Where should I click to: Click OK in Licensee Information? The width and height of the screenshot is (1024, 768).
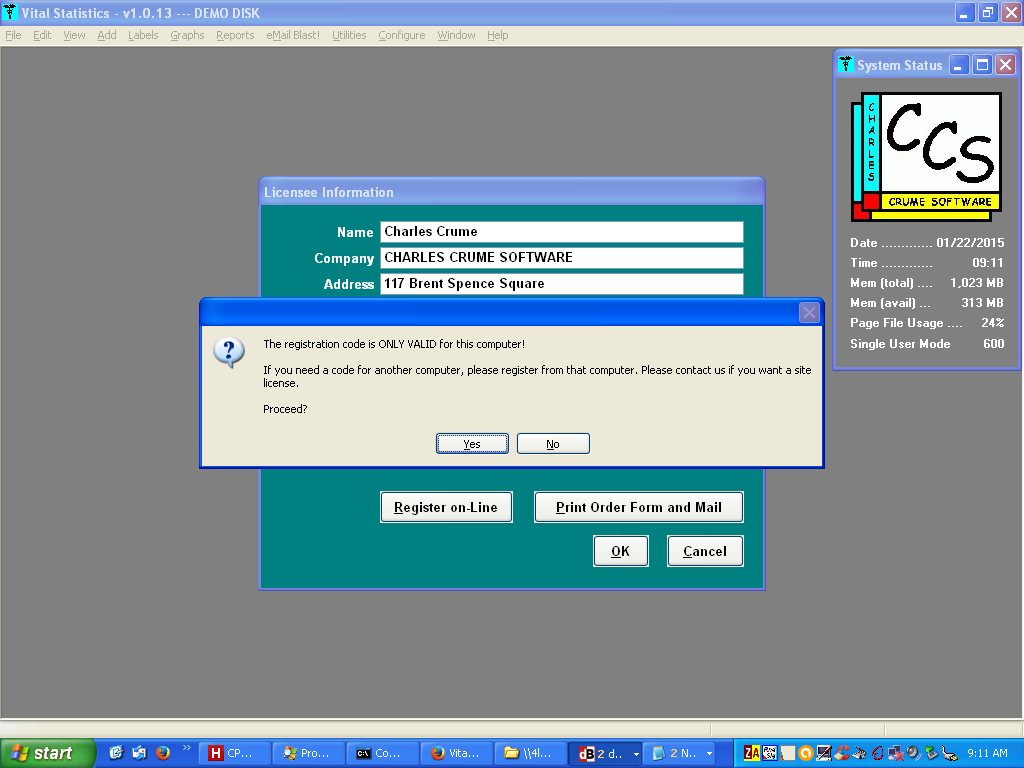click(620, 551)
